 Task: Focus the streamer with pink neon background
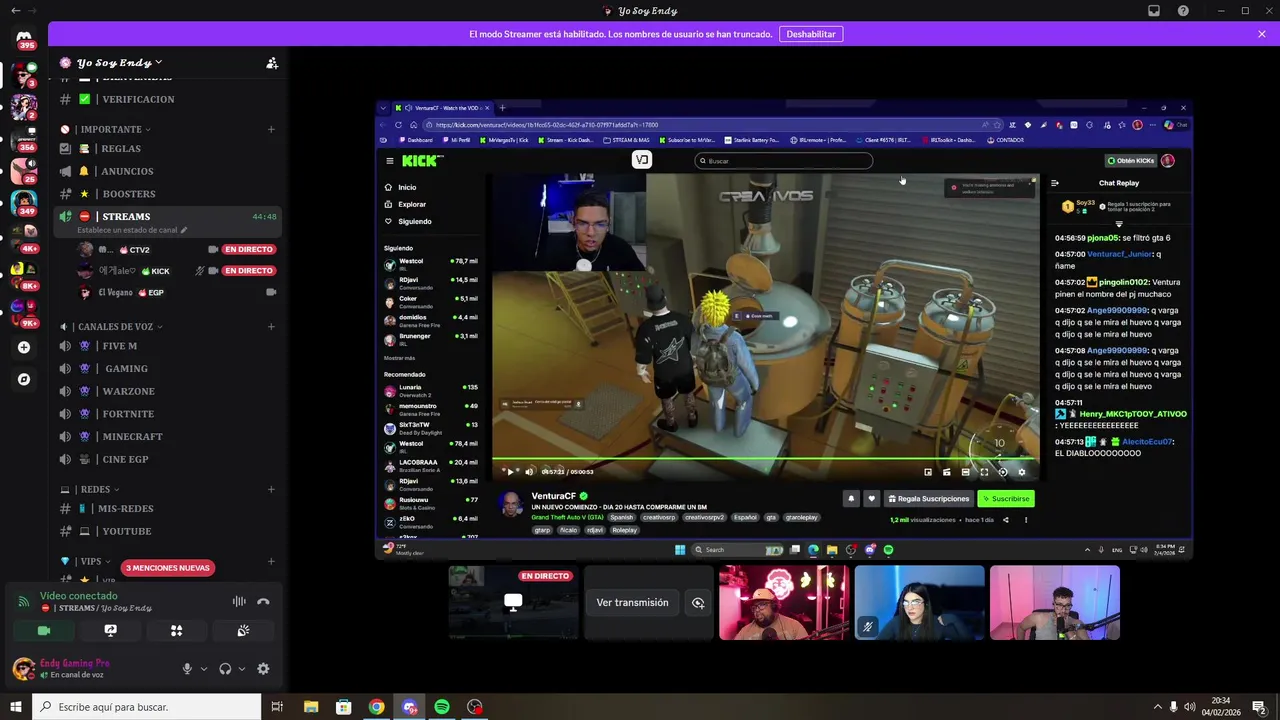pyautogui.click(x=785, y=603)
